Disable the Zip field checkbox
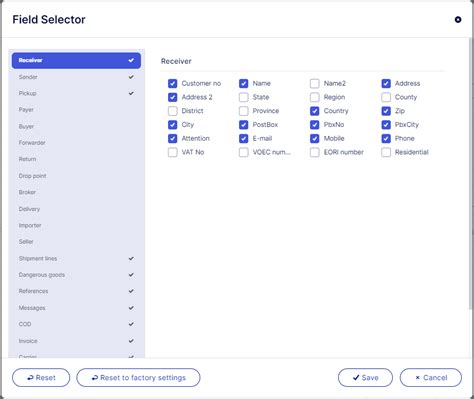The width and height of the screenshot is (474, 399). (386, 111)
